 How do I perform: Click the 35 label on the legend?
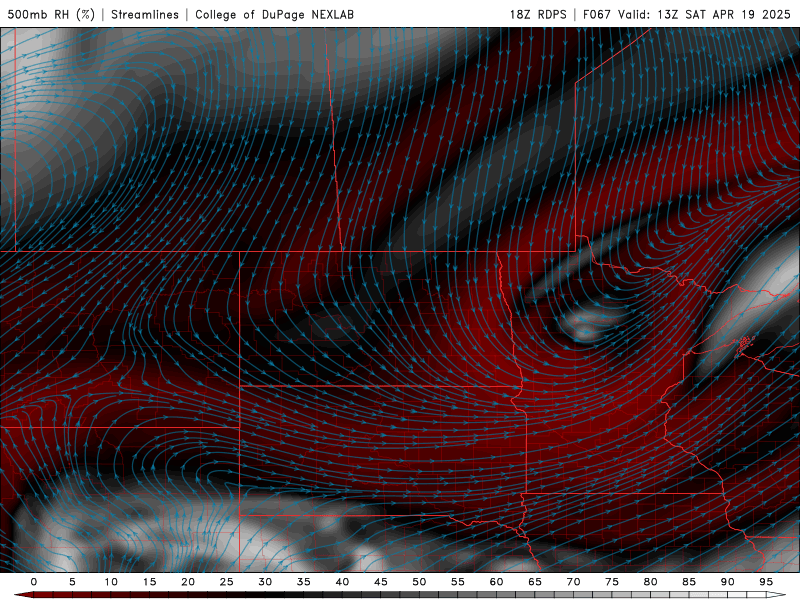coord(304,582)
